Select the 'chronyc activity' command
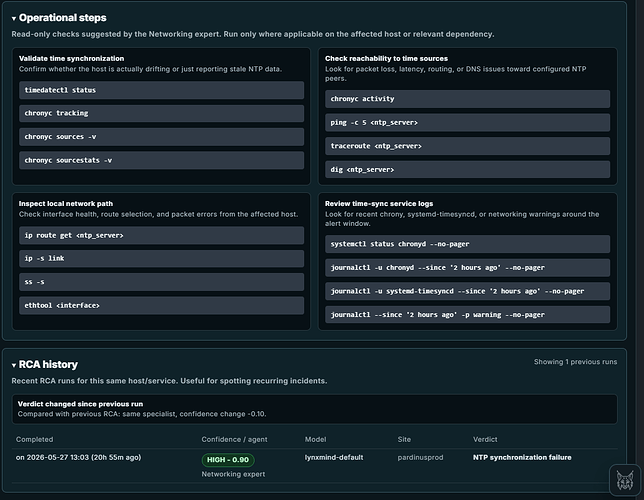This screenshot has height=500, width=644. 467,99
